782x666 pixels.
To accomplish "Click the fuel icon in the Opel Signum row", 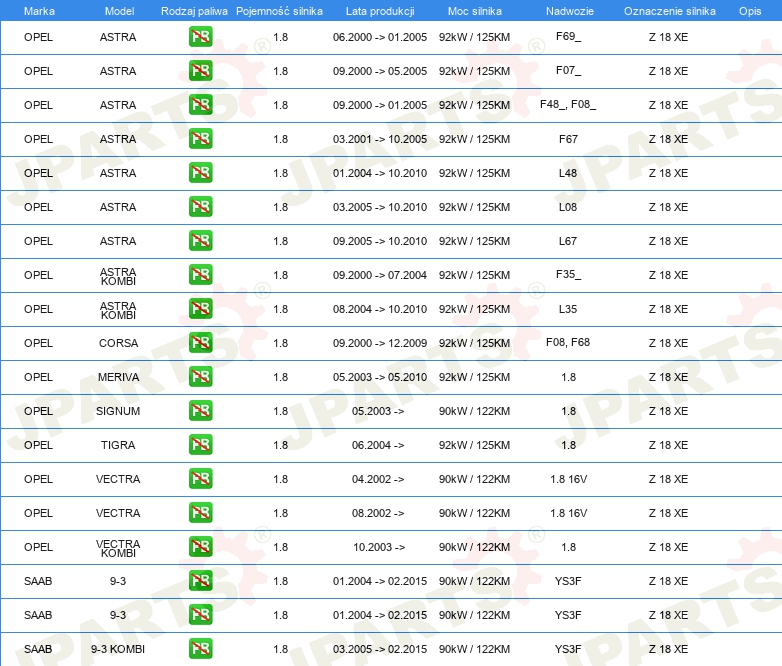I will pyautogui.click(x=200, y=410).
